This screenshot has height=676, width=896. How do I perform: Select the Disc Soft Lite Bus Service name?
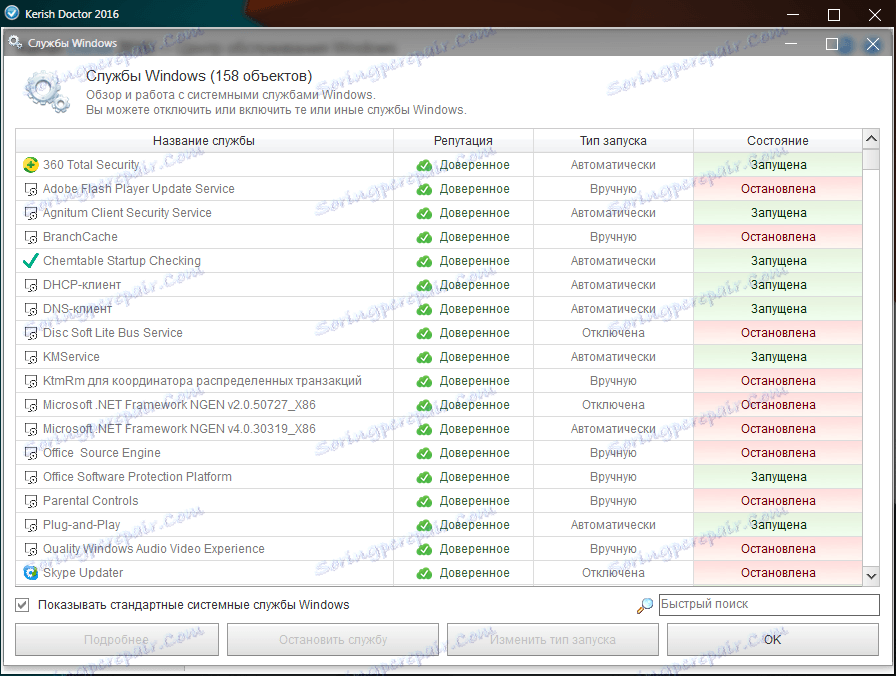(x=113, y=333)
